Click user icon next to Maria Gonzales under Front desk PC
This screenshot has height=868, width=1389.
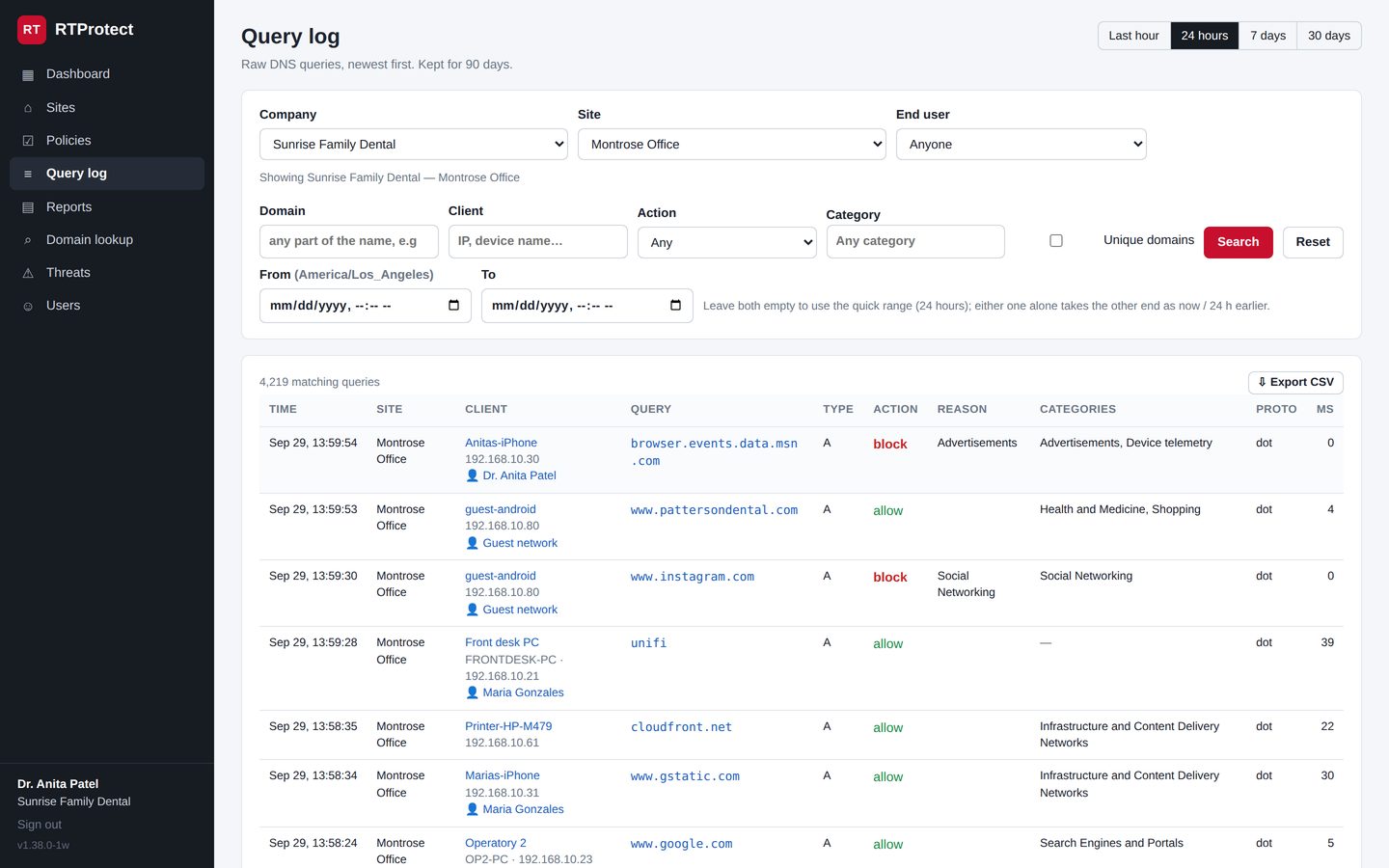[472, 692]
